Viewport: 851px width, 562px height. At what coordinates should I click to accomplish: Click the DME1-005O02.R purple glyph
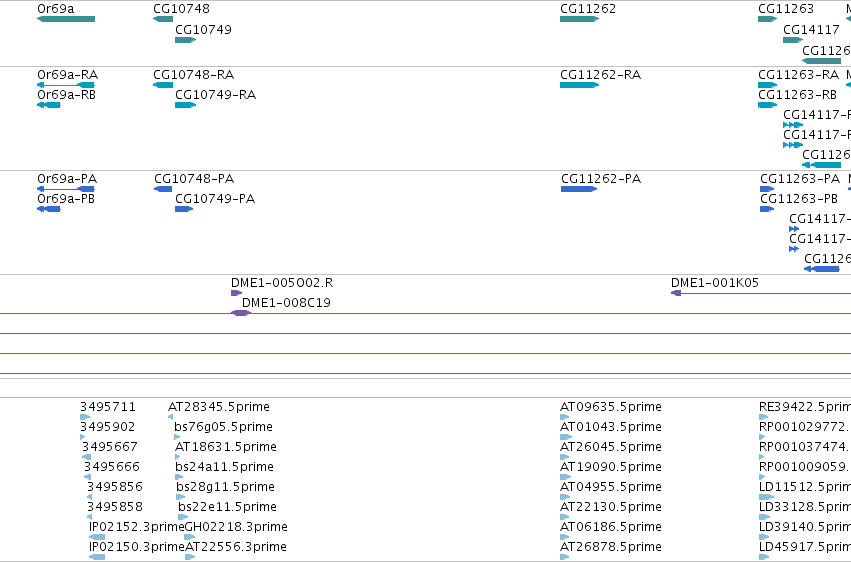237,293
